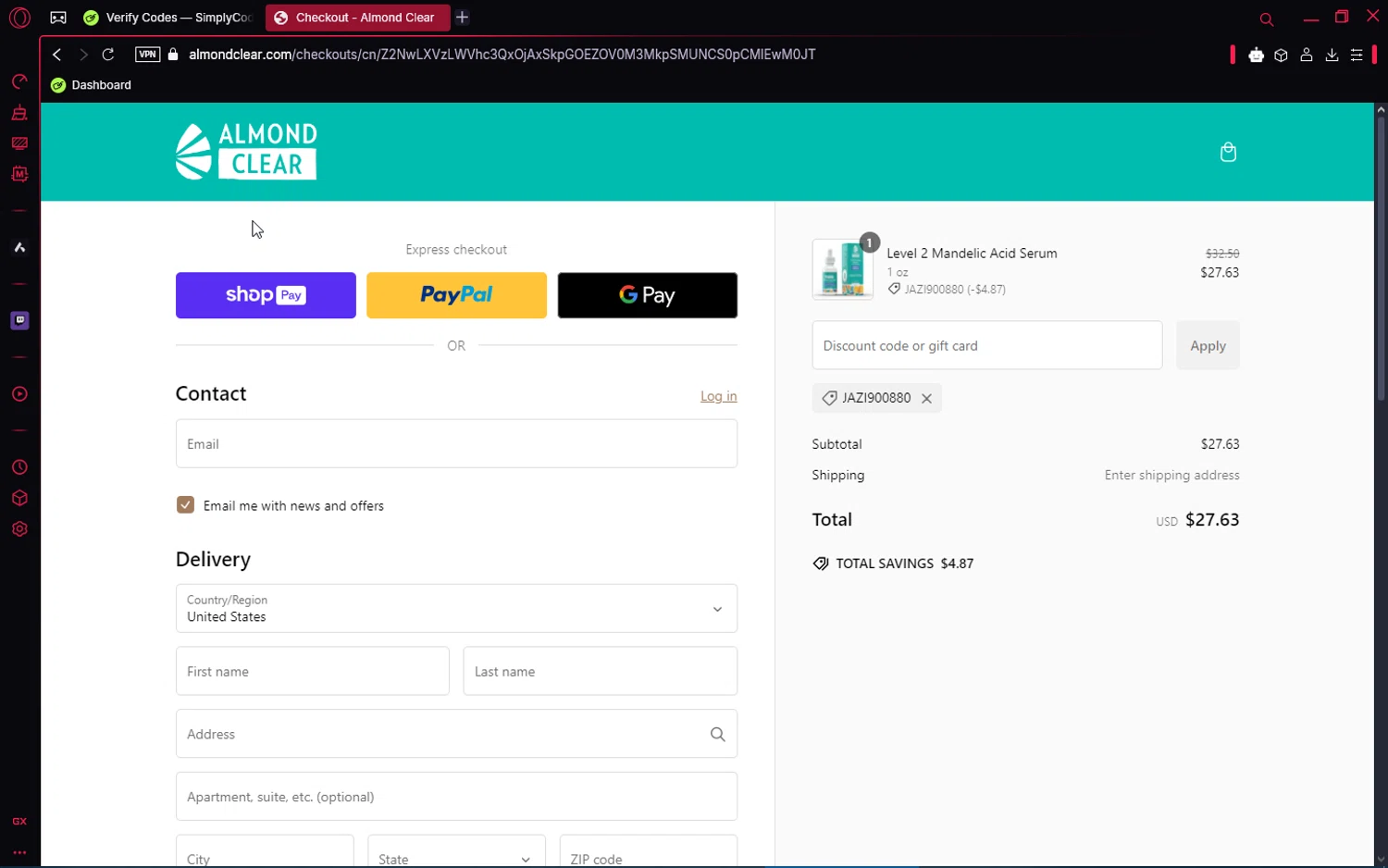Pay with Shop Pay button
The width and height of the screenshot is (1388, 868).
click(x=266, y=295)
